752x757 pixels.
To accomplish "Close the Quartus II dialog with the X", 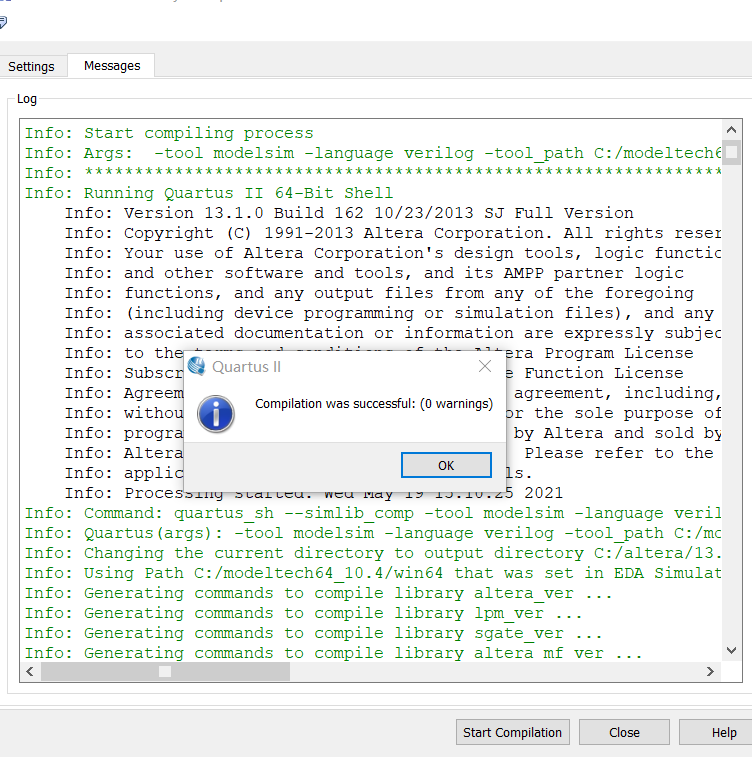I will tap(485, 366).
